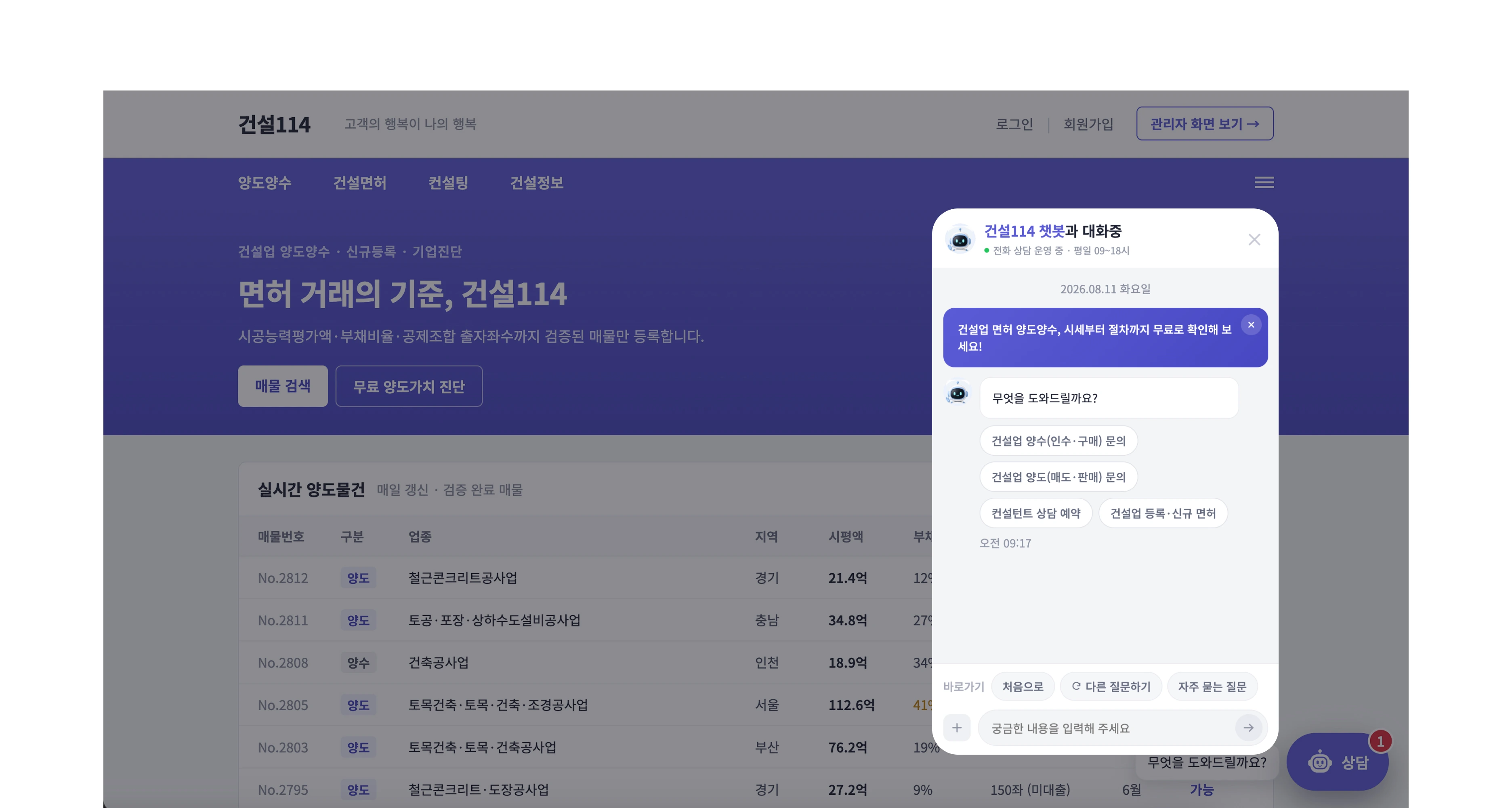
Task: Select 건설업 양도(매도·판매) 문의 chip
Action: tap(1058, 477)
